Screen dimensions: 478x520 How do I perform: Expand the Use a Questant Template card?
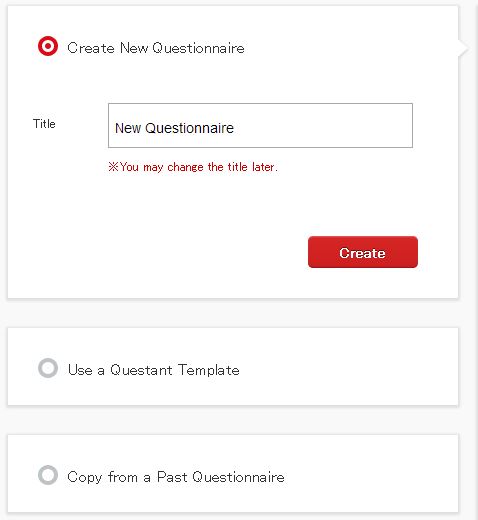(233, 367)
